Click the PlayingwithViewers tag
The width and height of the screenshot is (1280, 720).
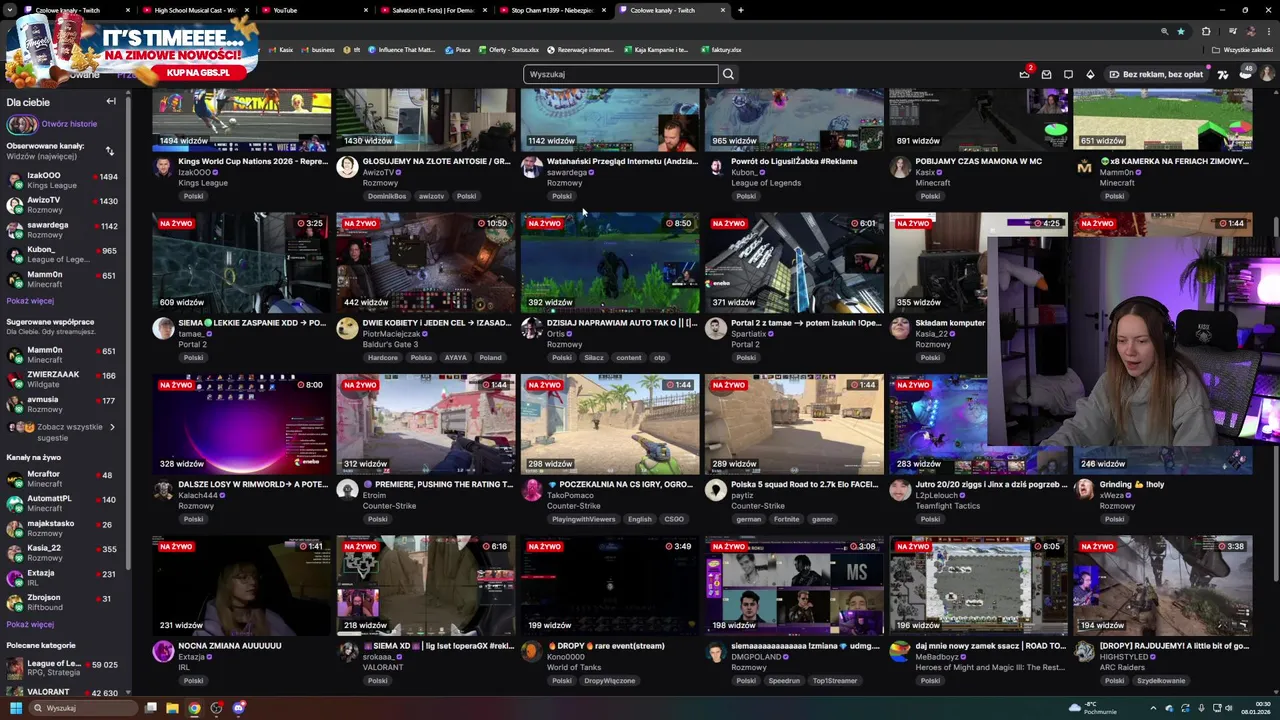point(583,519)
